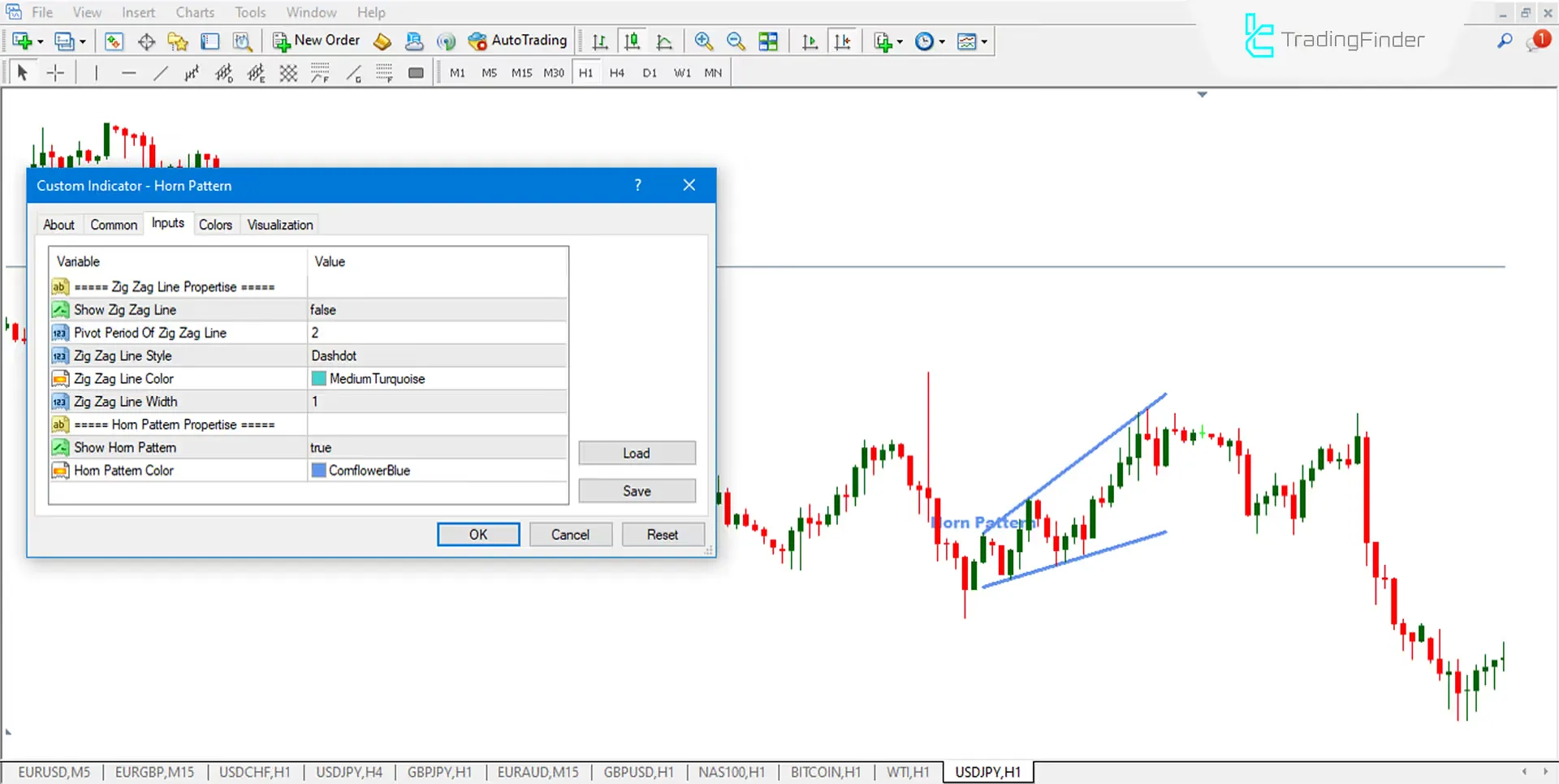Select the Fibonacci retracement tool
Viewport: 1559px width, 784px height.
pyautogui.click(x=224, y=72)
